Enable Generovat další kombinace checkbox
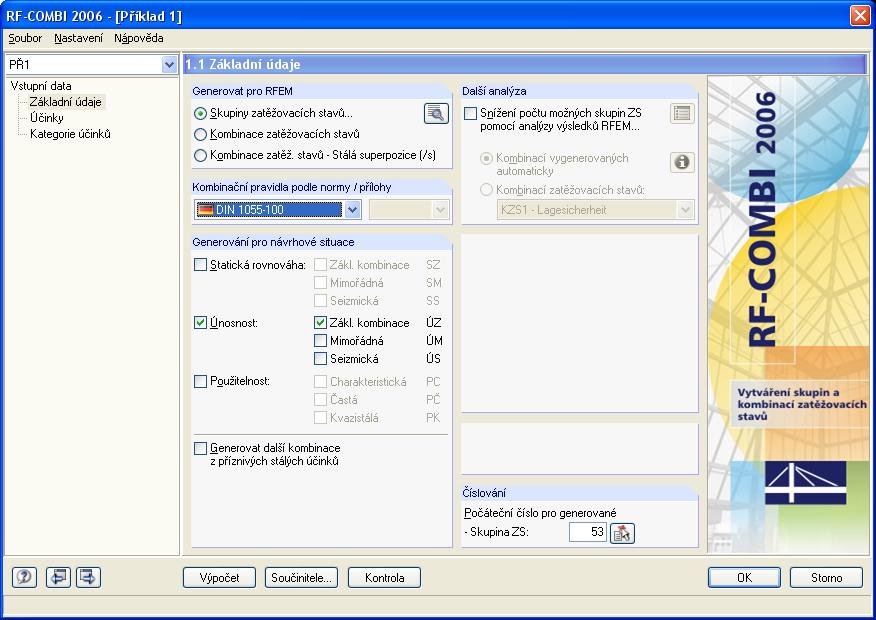Screen dimensions: 876x620 pos(200,449)
